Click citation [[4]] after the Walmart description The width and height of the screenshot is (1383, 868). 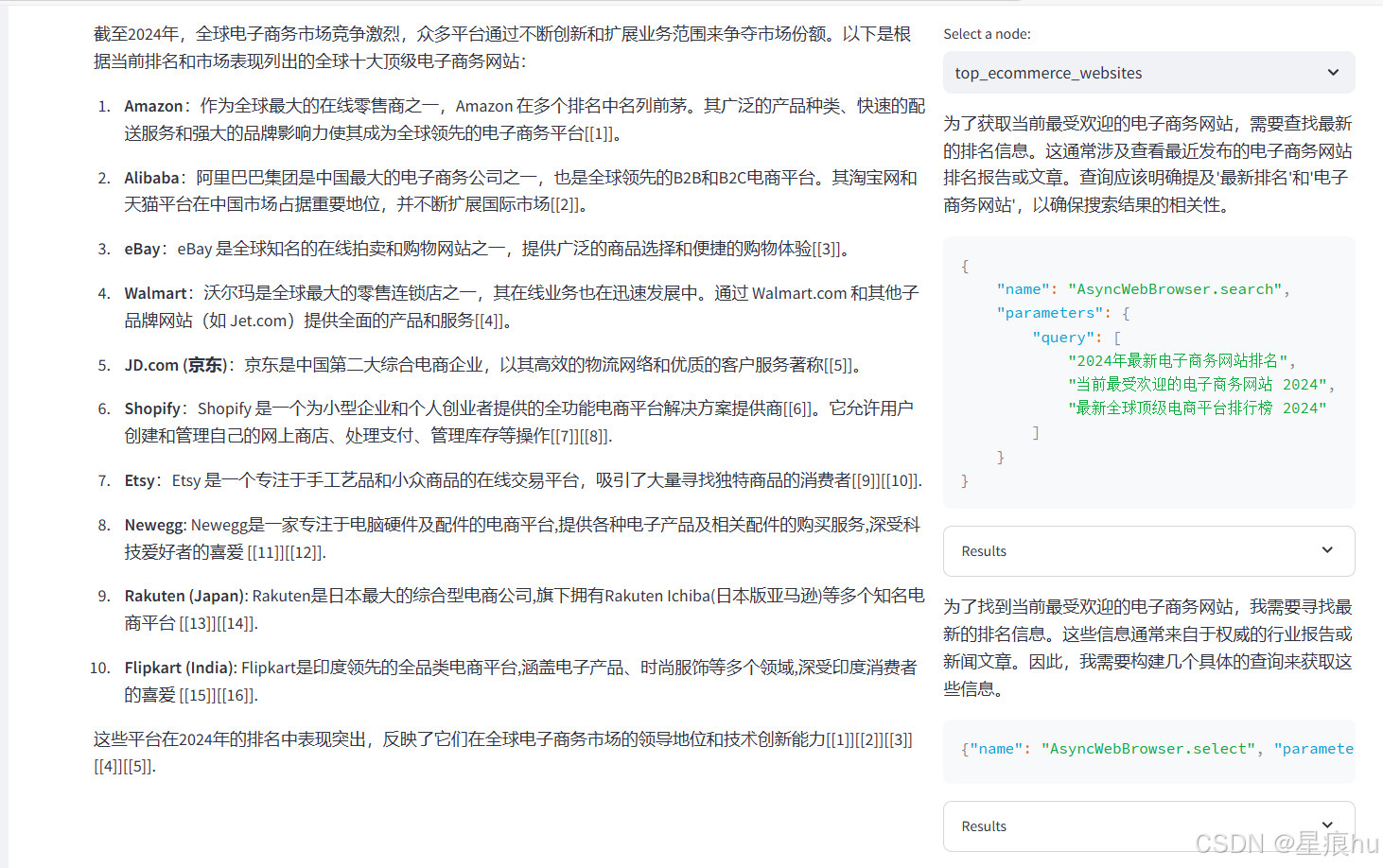489,321
